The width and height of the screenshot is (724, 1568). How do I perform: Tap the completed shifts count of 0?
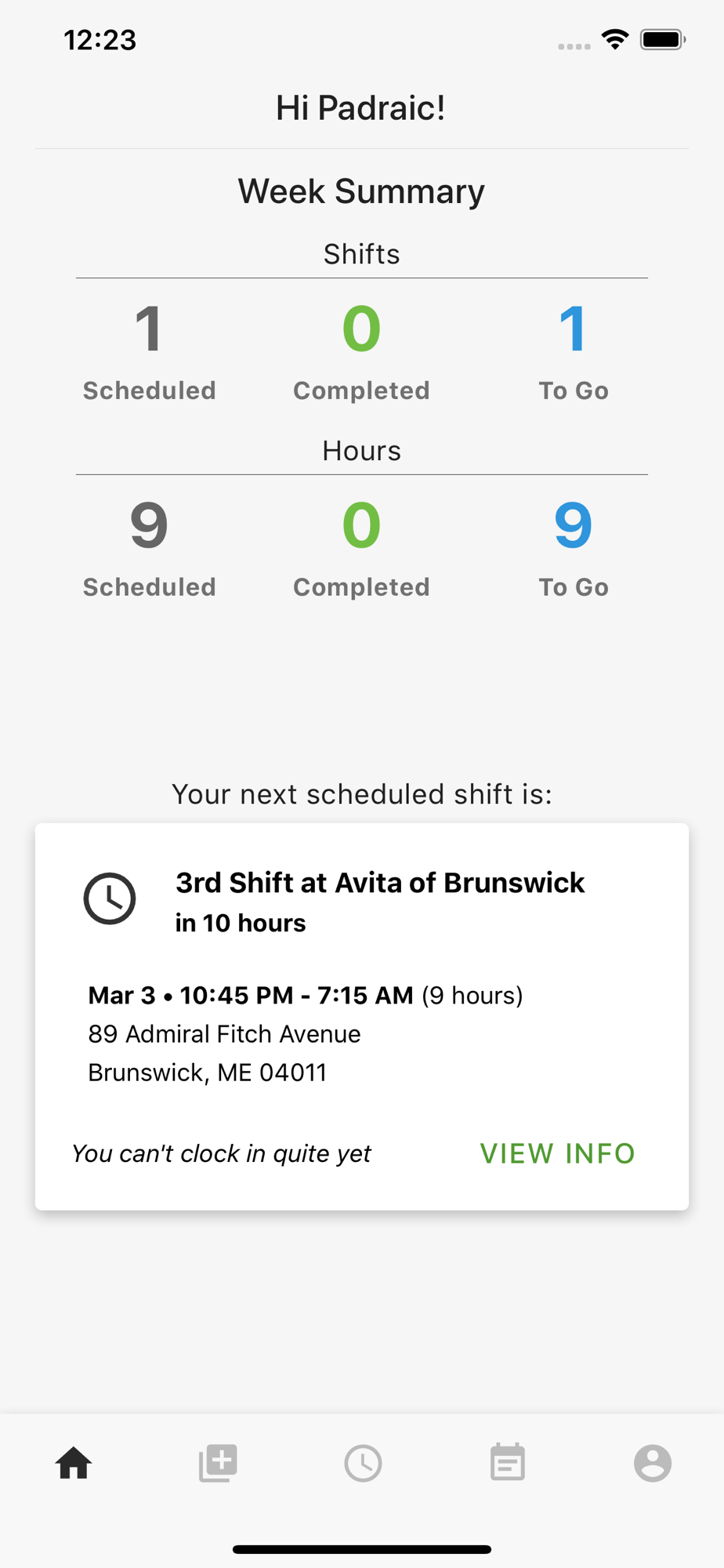coord(361,329)
